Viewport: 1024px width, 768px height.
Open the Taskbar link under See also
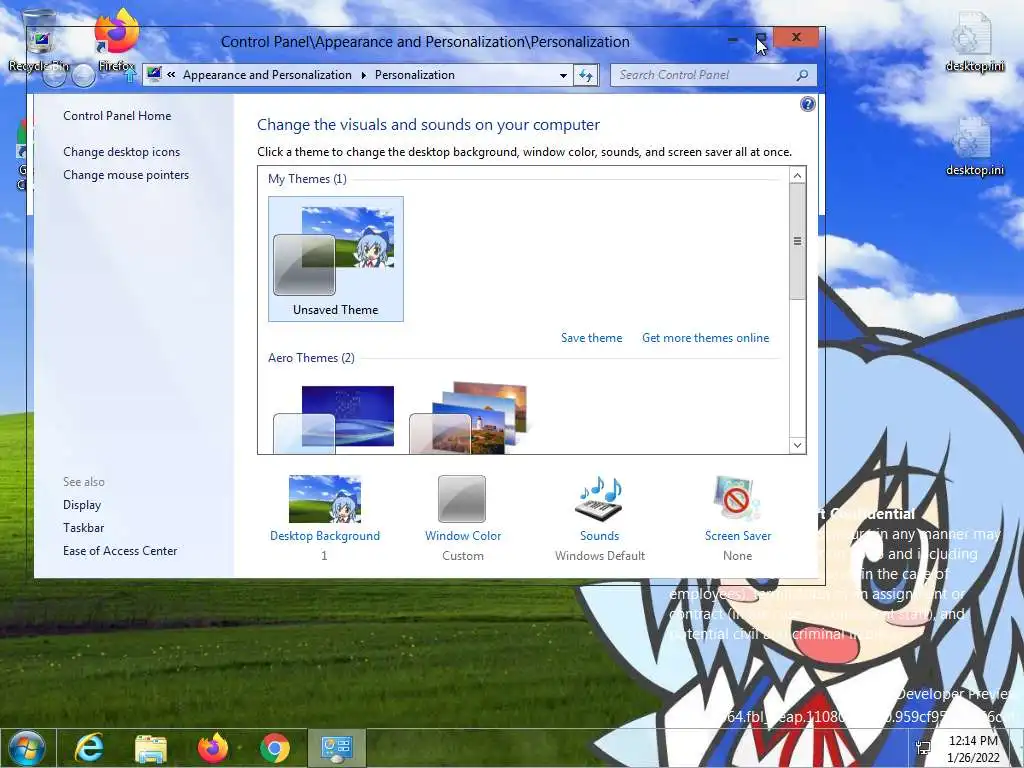point(84,528)
